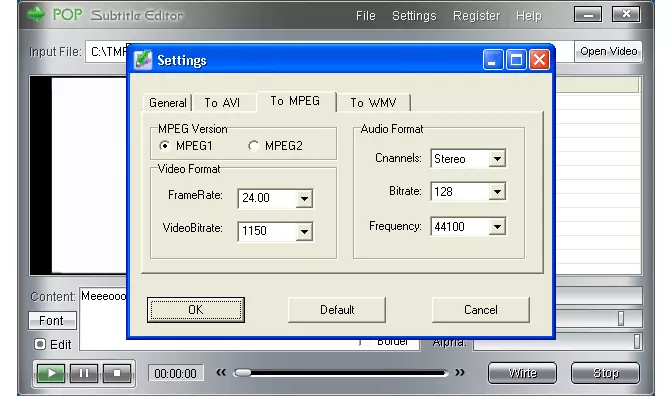This screenshot has height=396, width=672.
Task: Switch to the General tab
Action: coord(168,103)
